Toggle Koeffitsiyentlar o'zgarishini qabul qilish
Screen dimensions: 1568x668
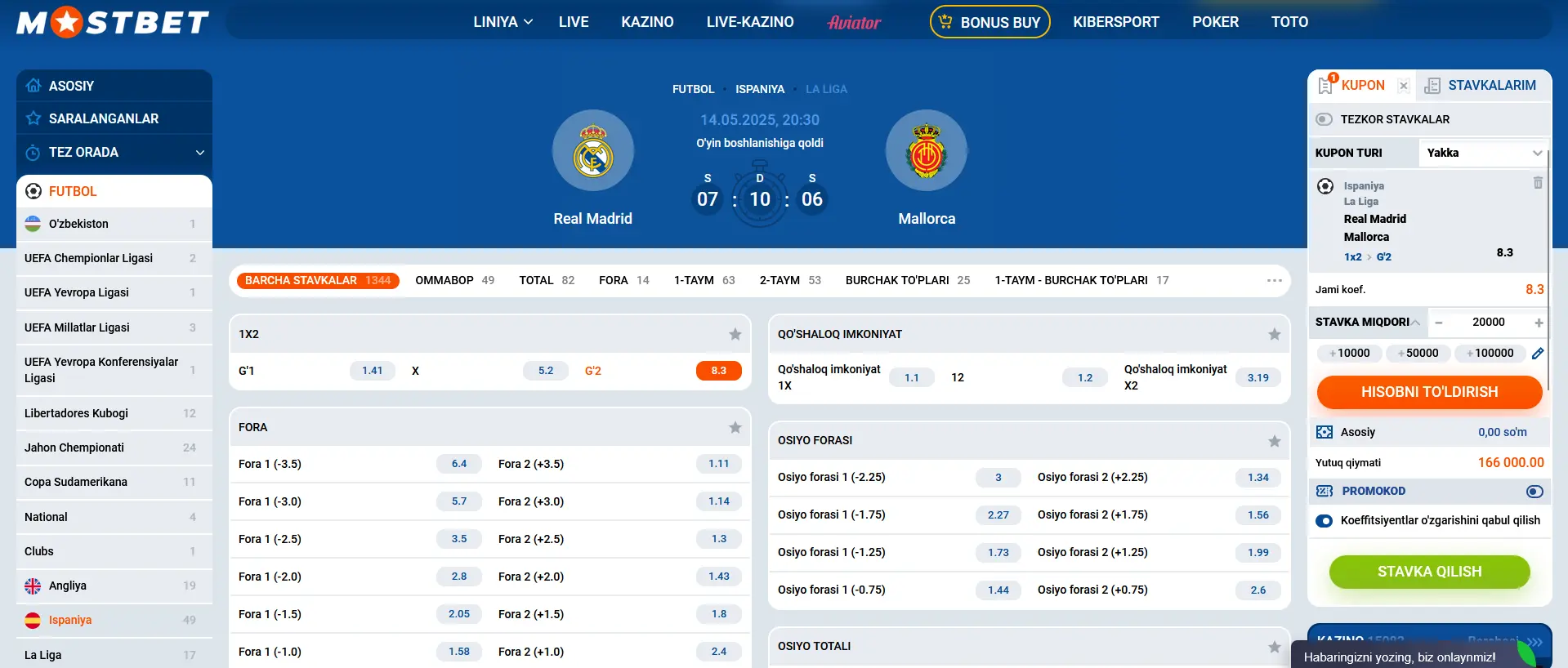tap(1325, 521)
